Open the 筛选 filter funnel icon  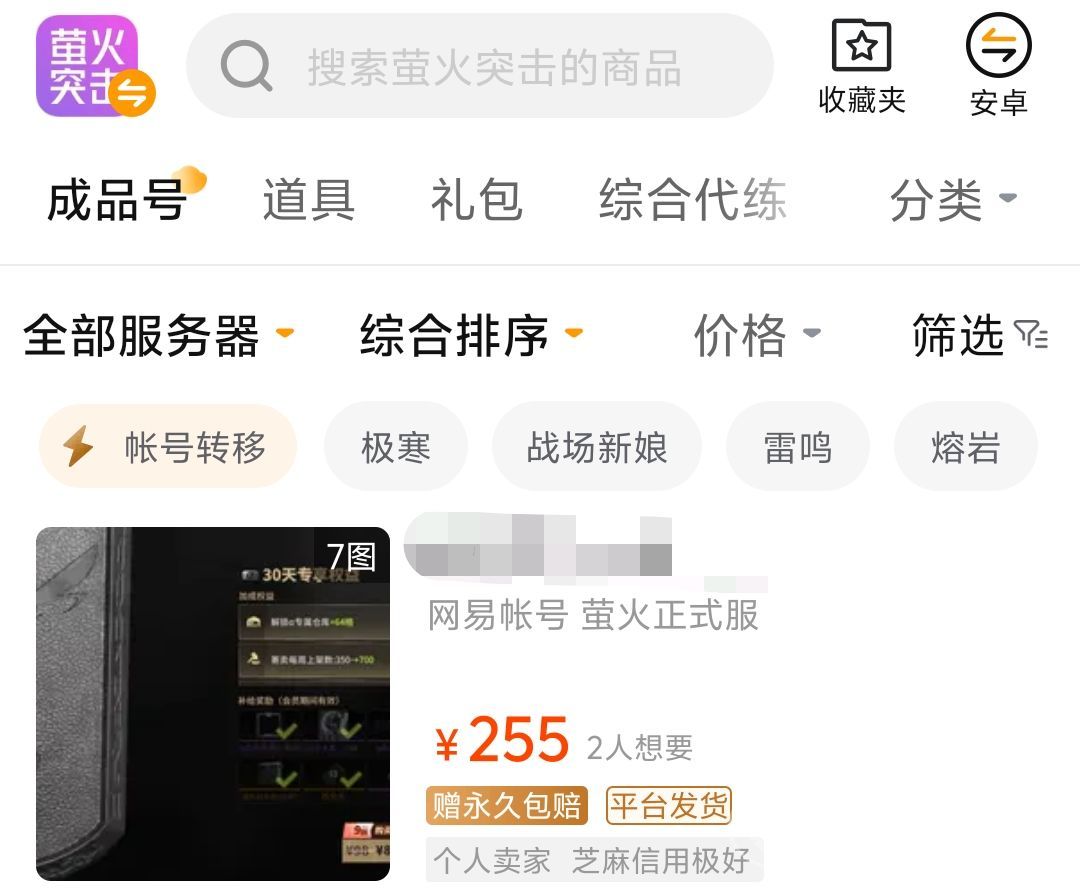click(1031, 335)
